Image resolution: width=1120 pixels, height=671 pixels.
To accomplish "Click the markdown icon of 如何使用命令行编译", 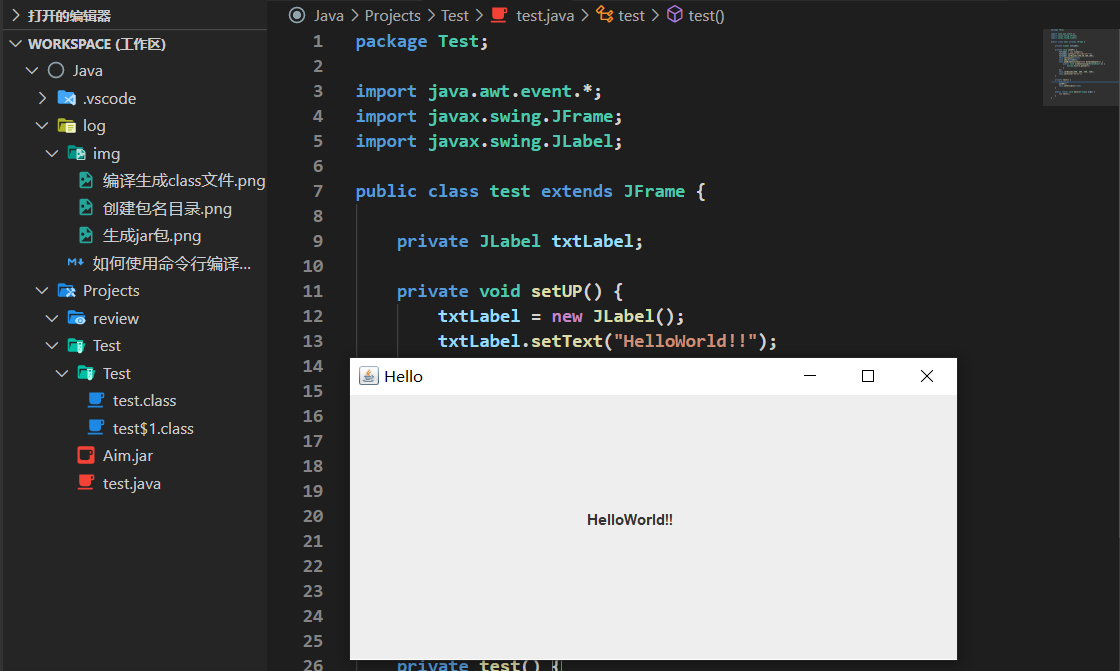I will 75,262.
